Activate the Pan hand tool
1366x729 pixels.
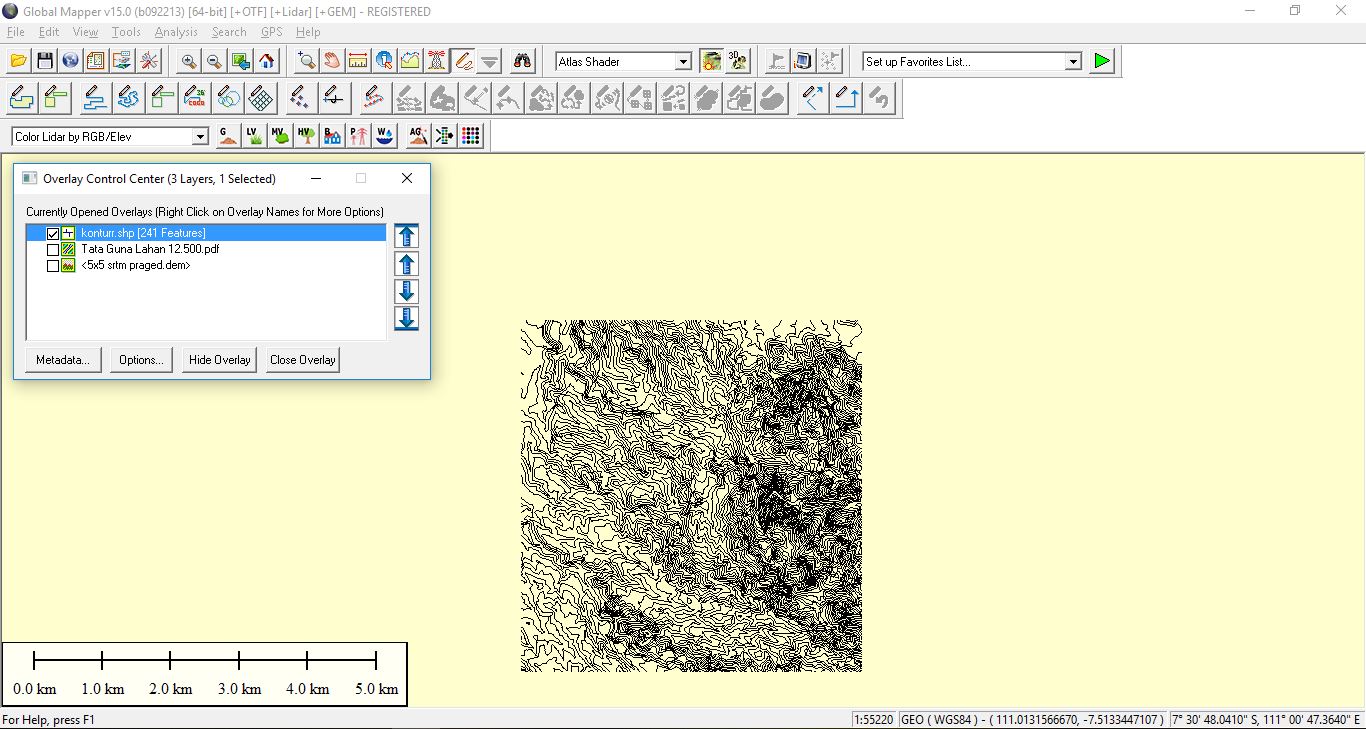[x=331, y=61]
